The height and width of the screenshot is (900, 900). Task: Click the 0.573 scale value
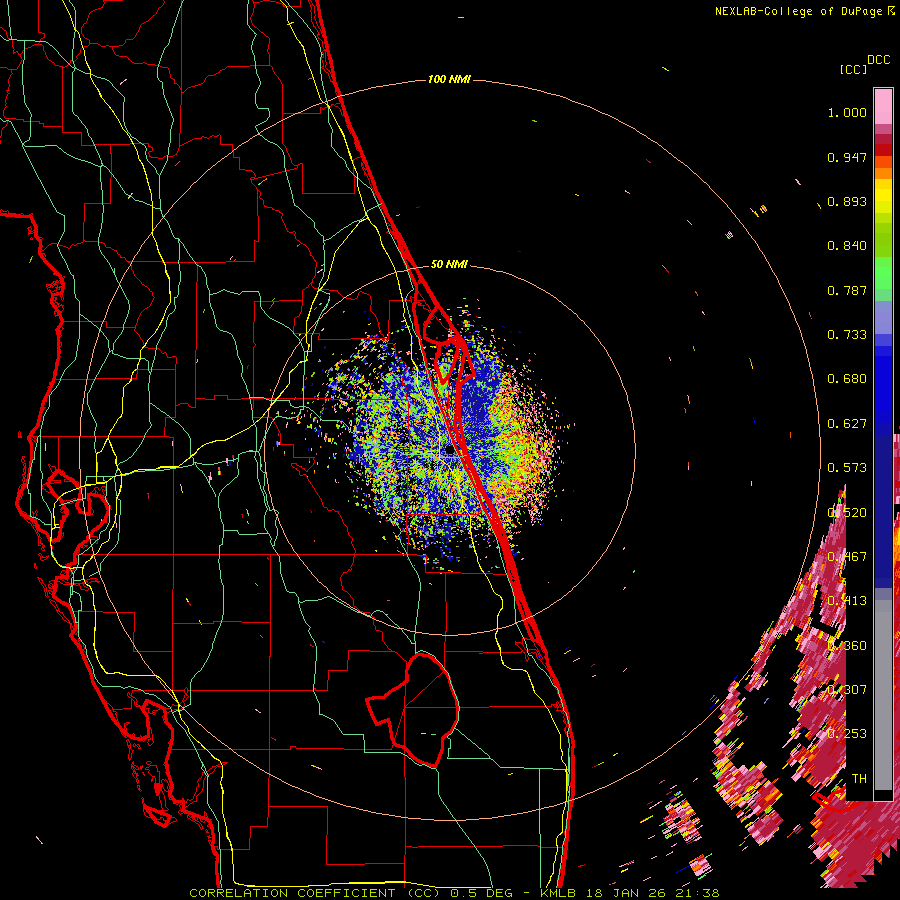coord(847,468)
